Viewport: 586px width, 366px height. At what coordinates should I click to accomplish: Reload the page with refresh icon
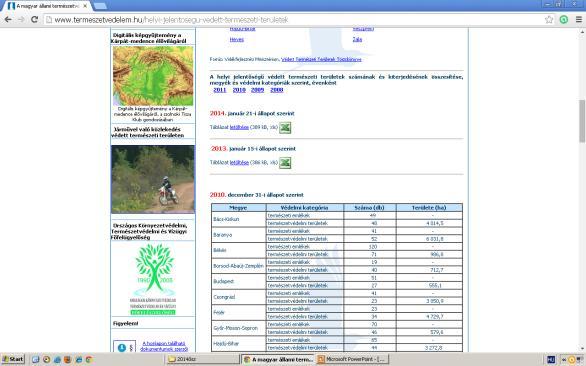pyautogui.click(x=34, y=20)
